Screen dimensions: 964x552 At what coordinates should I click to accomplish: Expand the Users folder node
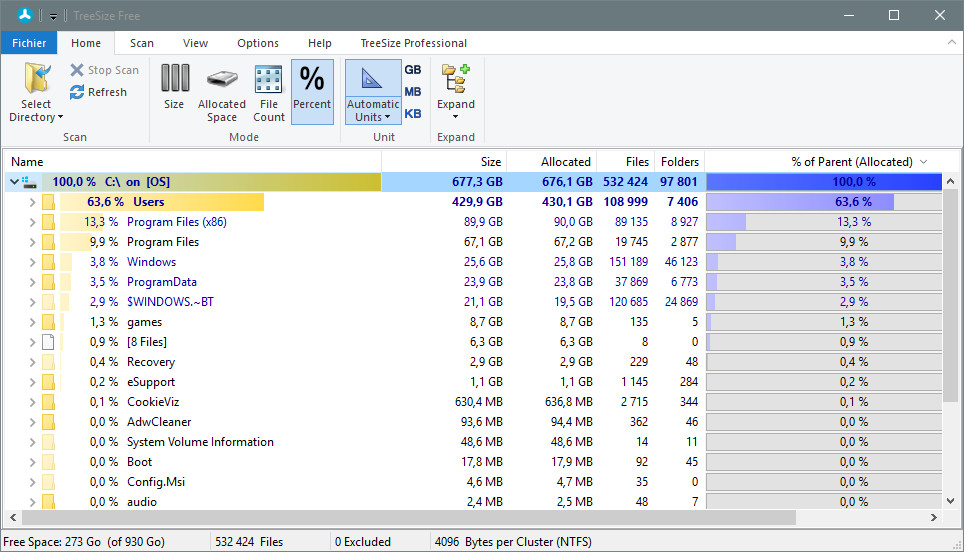click(x=32, y=202)
